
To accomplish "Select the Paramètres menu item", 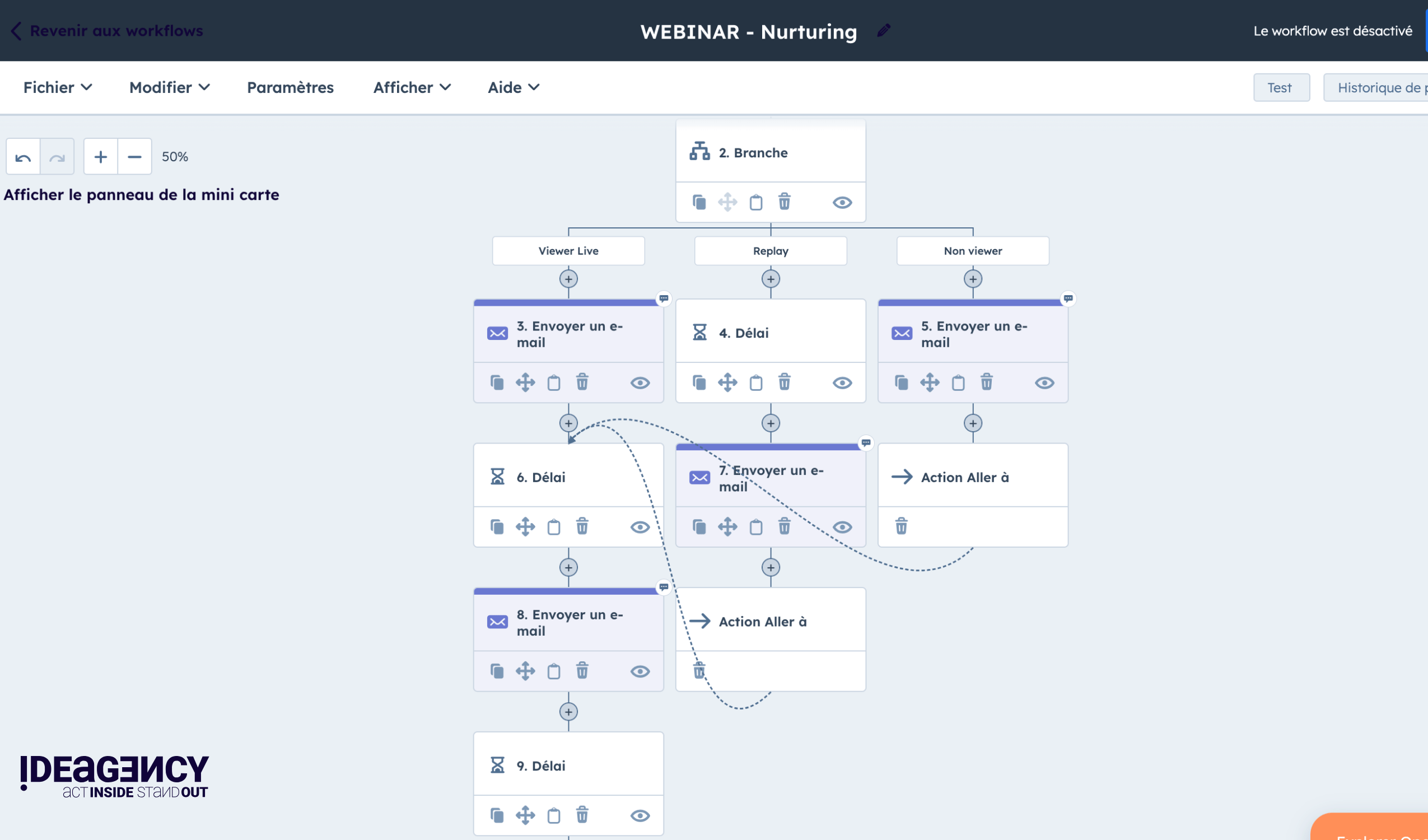I will coord(290,87).
